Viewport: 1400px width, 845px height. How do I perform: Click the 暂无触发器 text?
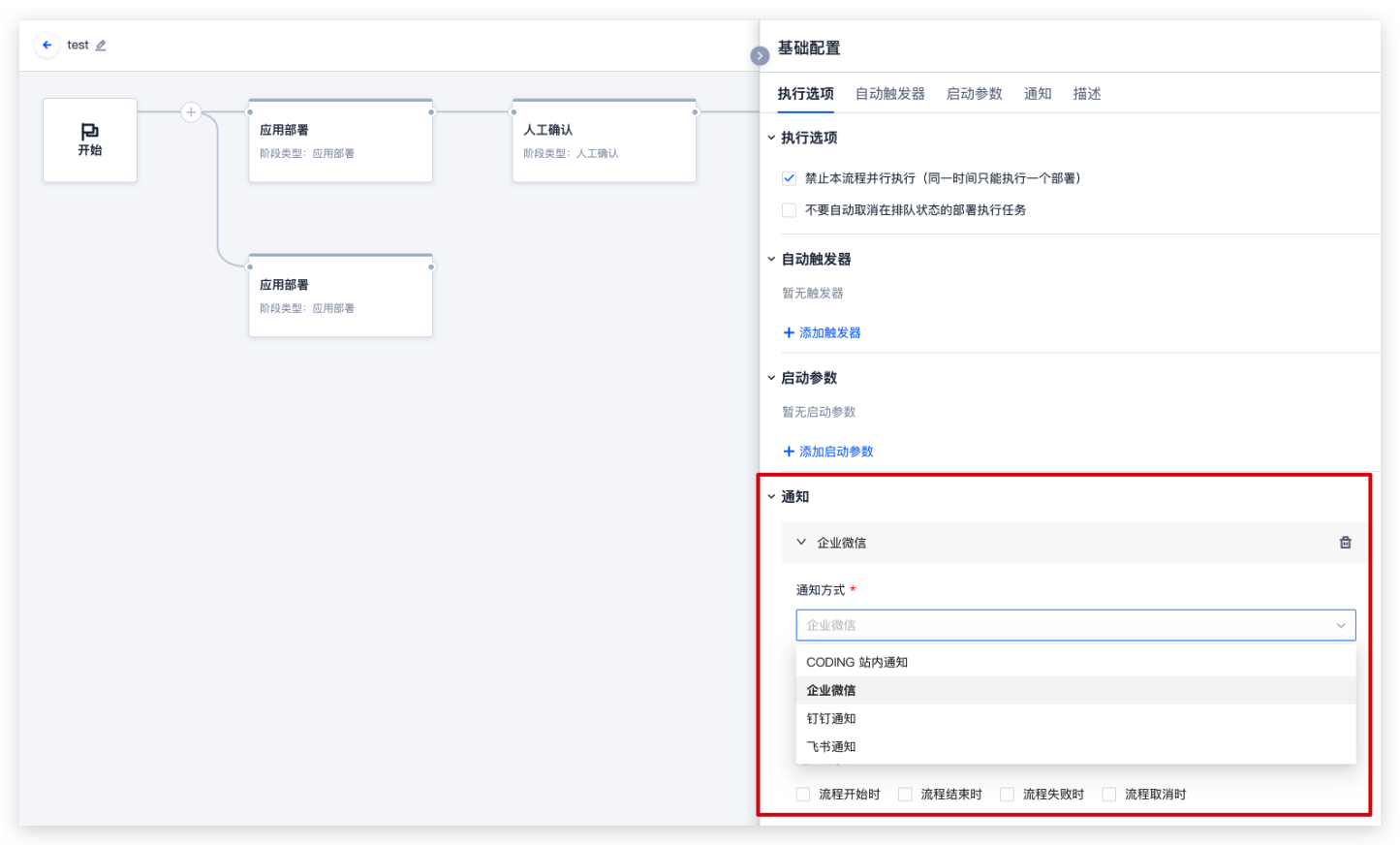click(x=813, y=294)
